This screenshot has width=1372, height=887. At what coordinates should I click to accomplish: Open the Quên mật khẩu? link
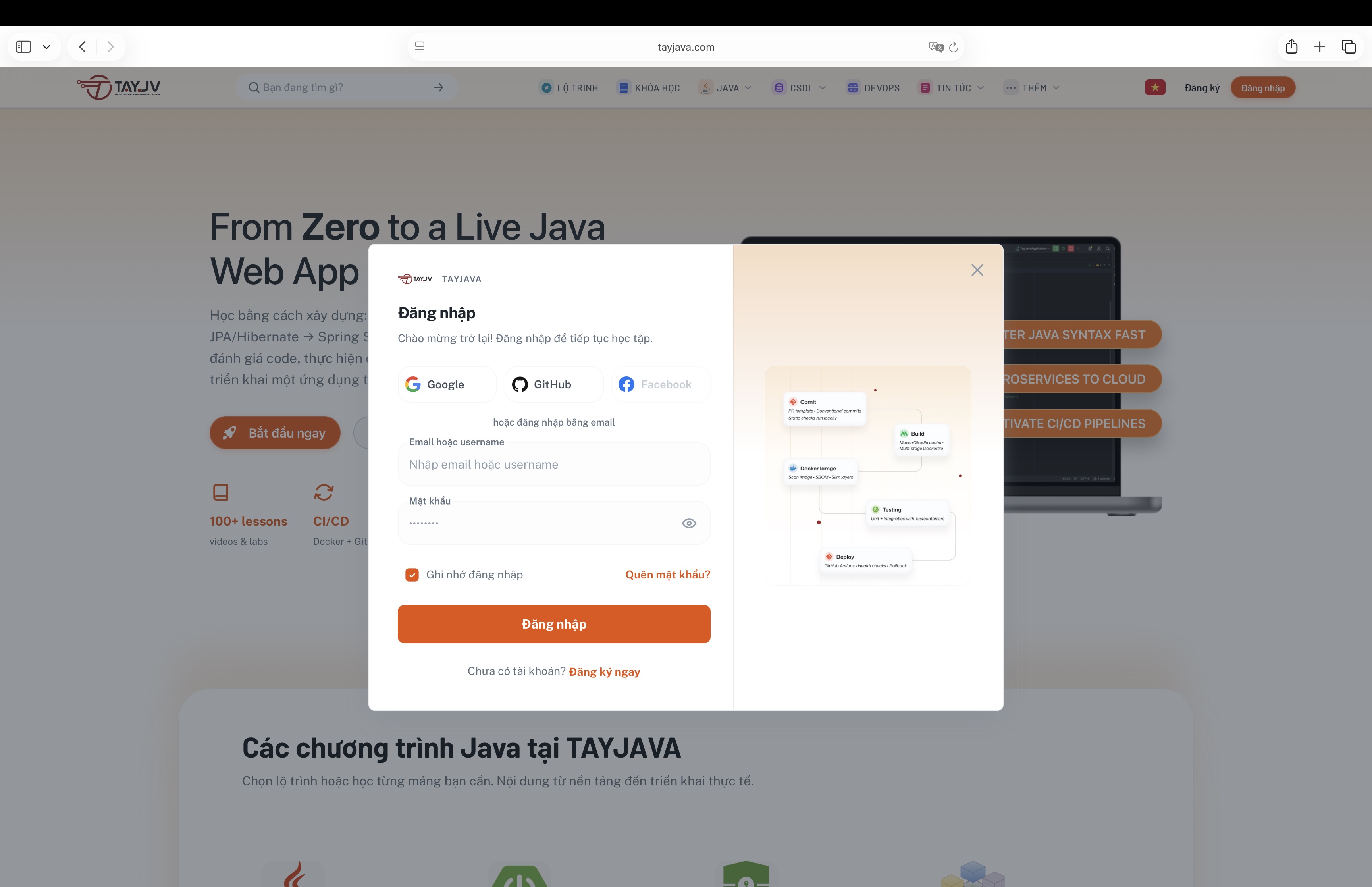tap(668, 575)
